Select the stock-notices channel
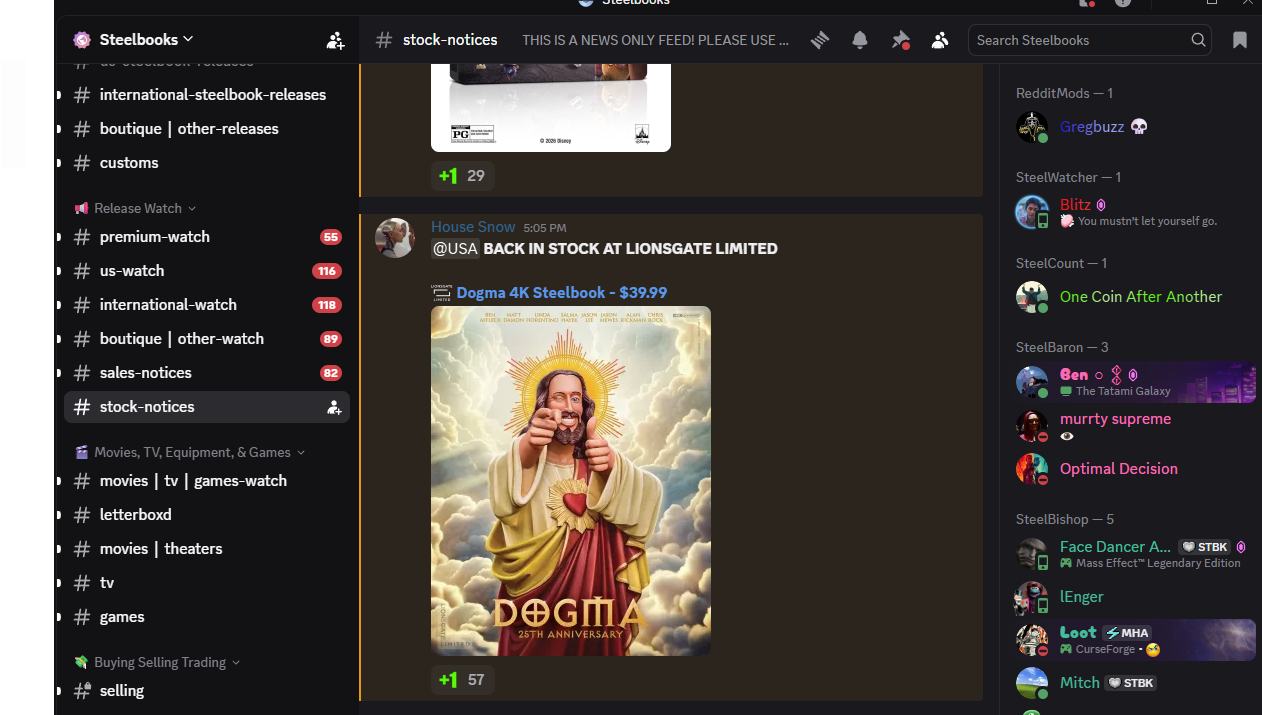1262x715 pixels. (x=207, y=407)
